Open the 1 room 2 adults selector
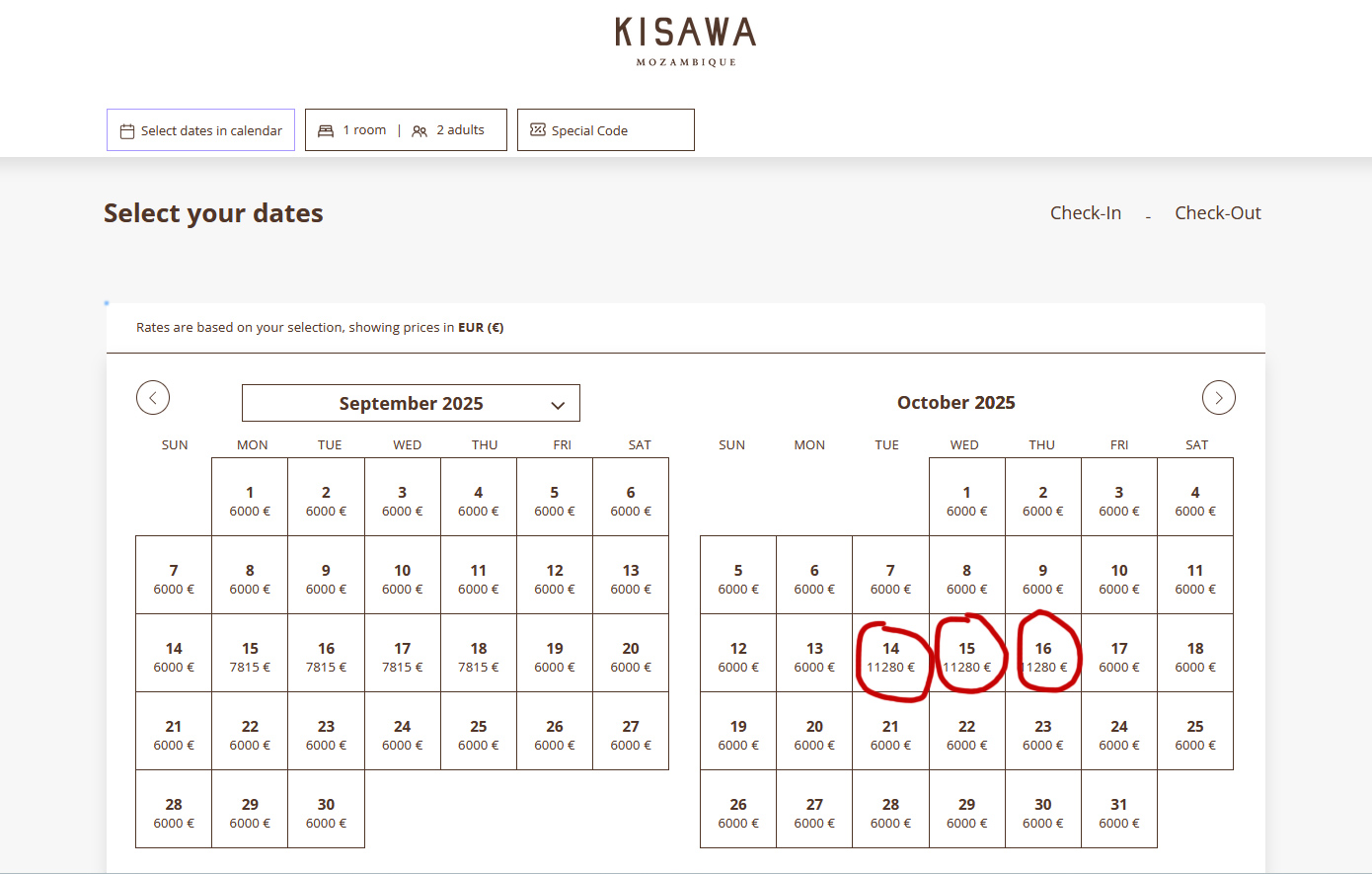 pos(406,130)
